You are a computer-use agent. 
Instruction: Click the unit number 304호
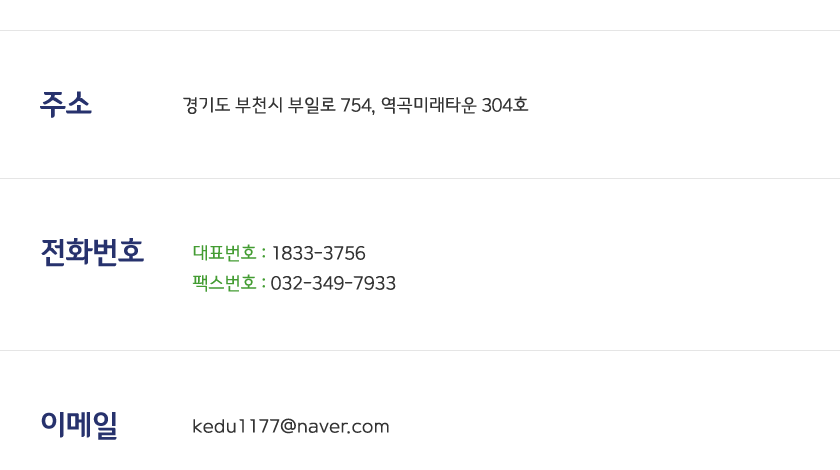pyautogui.click(x=505, y=105)
